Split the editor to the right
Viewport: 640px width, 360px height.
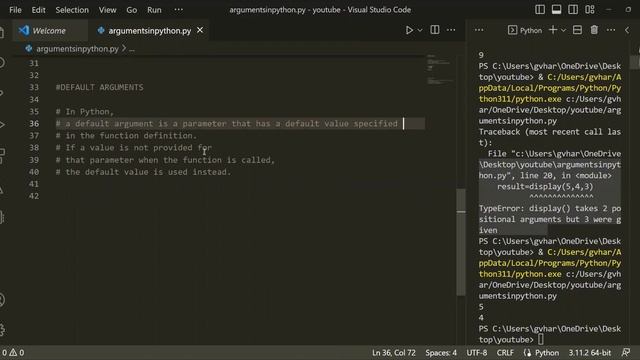pyautogui.click(x=435, y=30)
